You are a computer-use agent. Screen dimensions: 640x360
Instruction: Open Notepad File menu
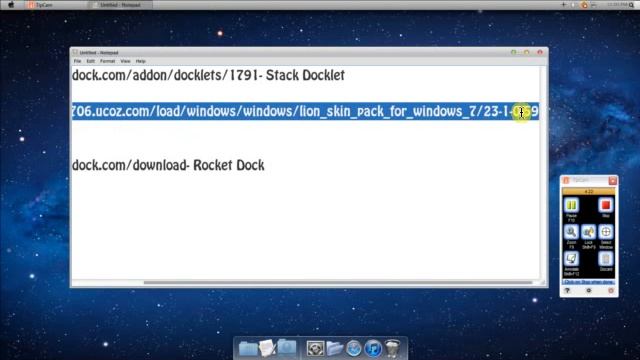coord(77,61)
